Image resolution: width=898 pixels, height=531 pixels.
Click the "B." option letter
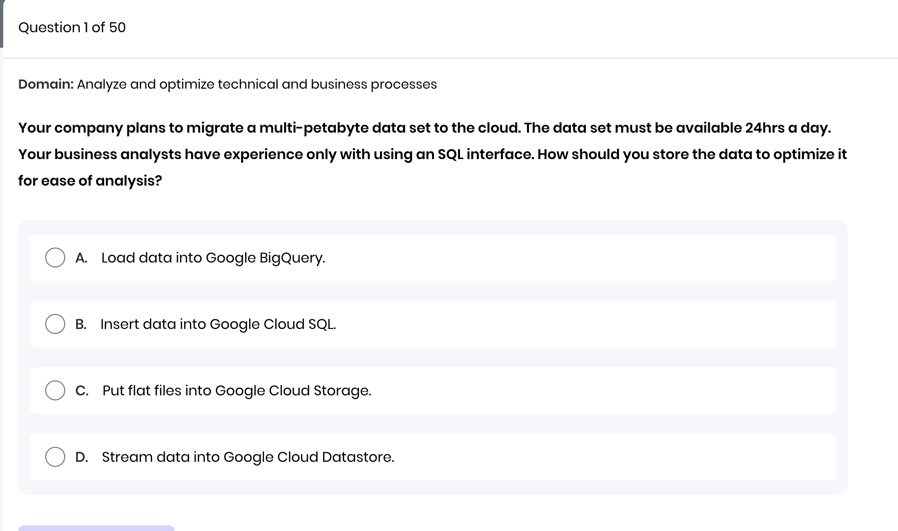point(81,324)
